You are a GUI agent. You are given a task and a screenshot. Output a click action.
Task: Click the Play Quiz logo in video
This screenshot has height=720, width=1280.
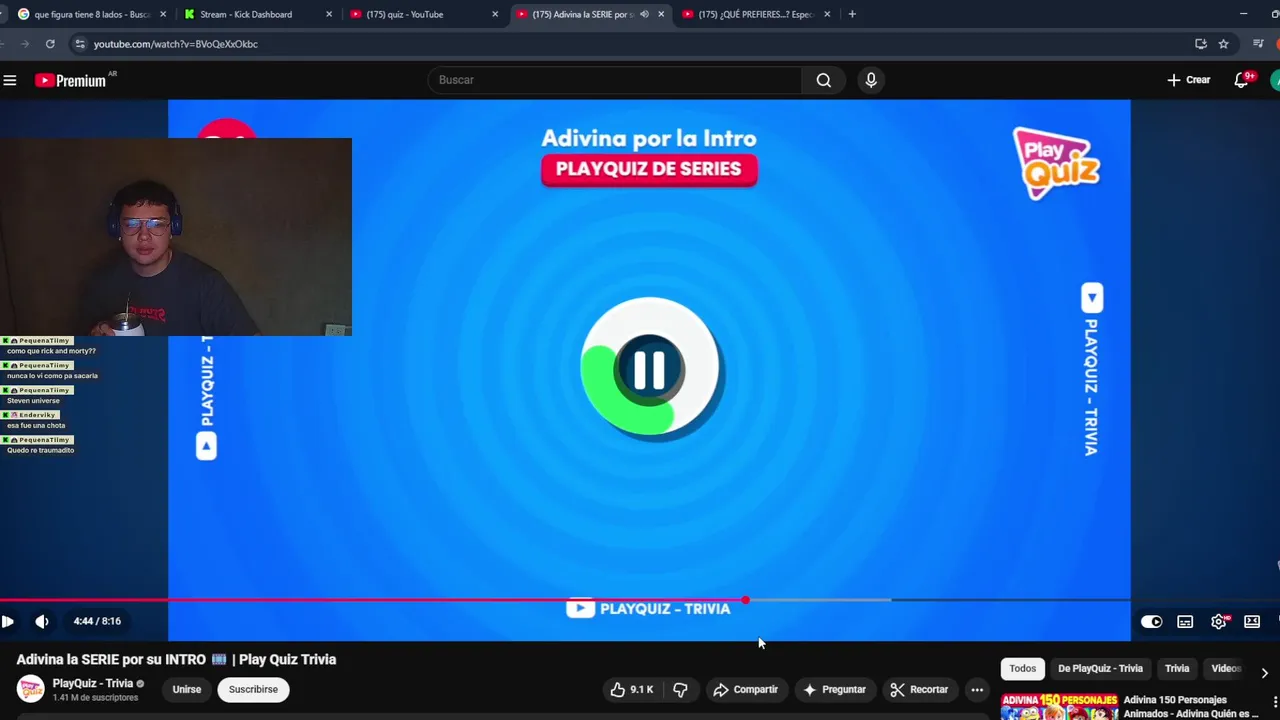pyautogui.click(x=1057, y=163)
